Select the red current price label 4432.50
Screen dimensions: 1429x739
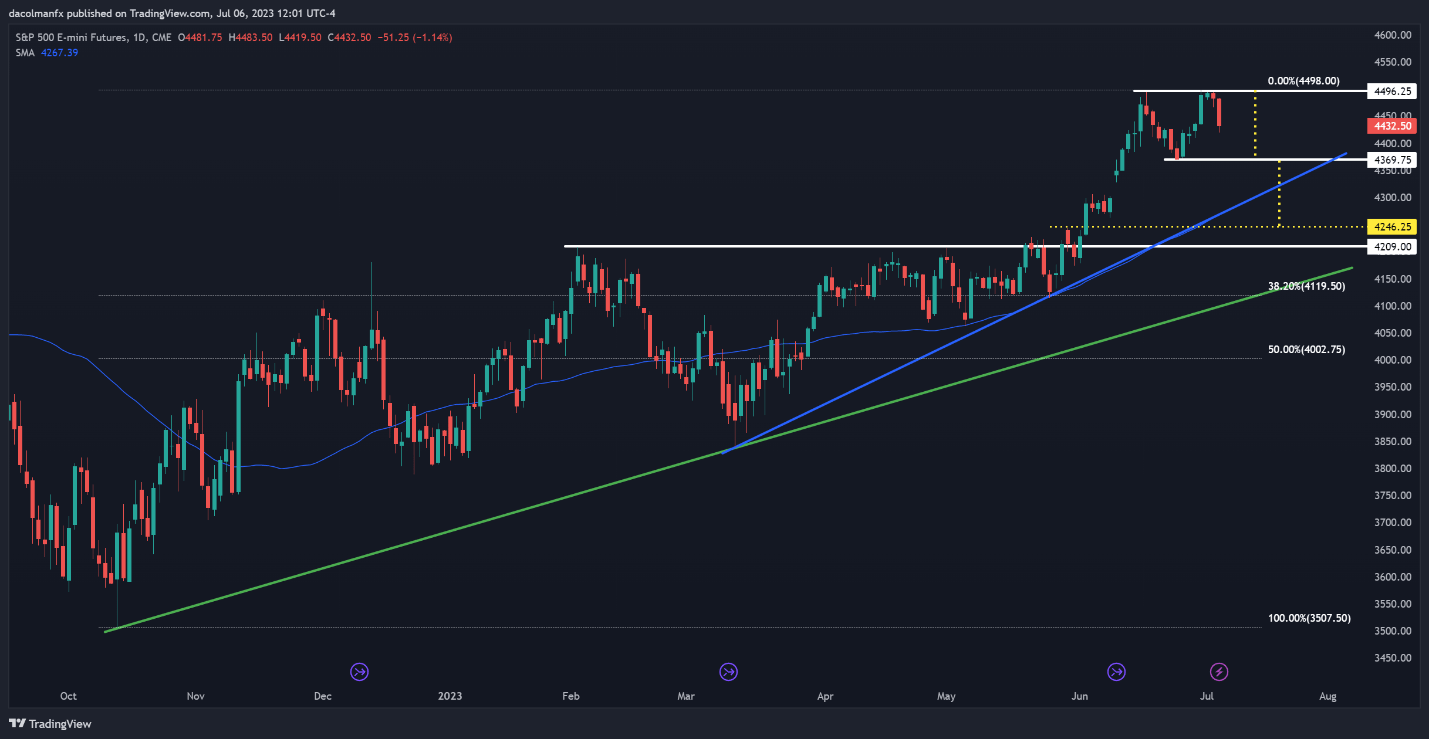[x=1391, y=126]
